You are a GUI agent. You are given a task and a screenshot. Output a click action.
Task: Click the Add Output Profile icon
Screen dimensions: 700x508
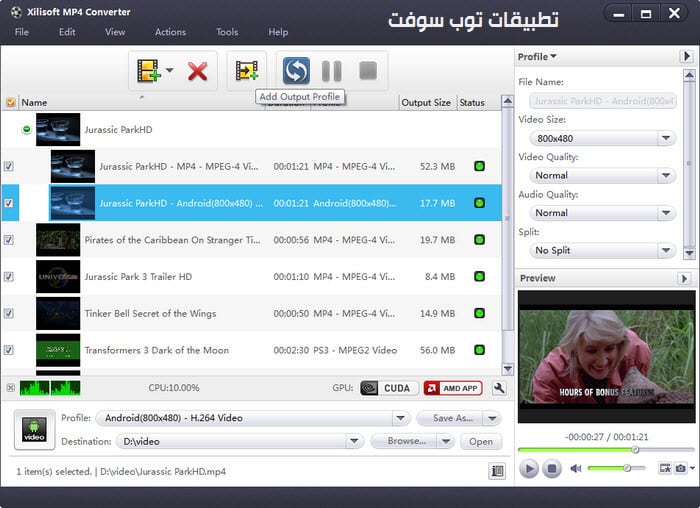(x=246, y=70)
